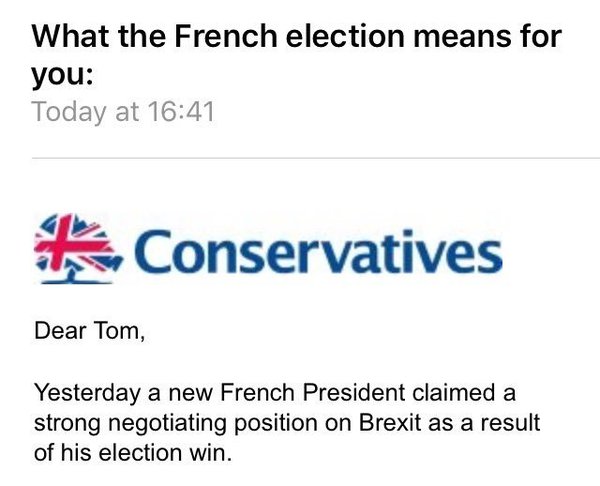Viewport: 600px width, 486px height.
Task: Click the horizontal divider below the timestamp
Action: tap(315, 157)
